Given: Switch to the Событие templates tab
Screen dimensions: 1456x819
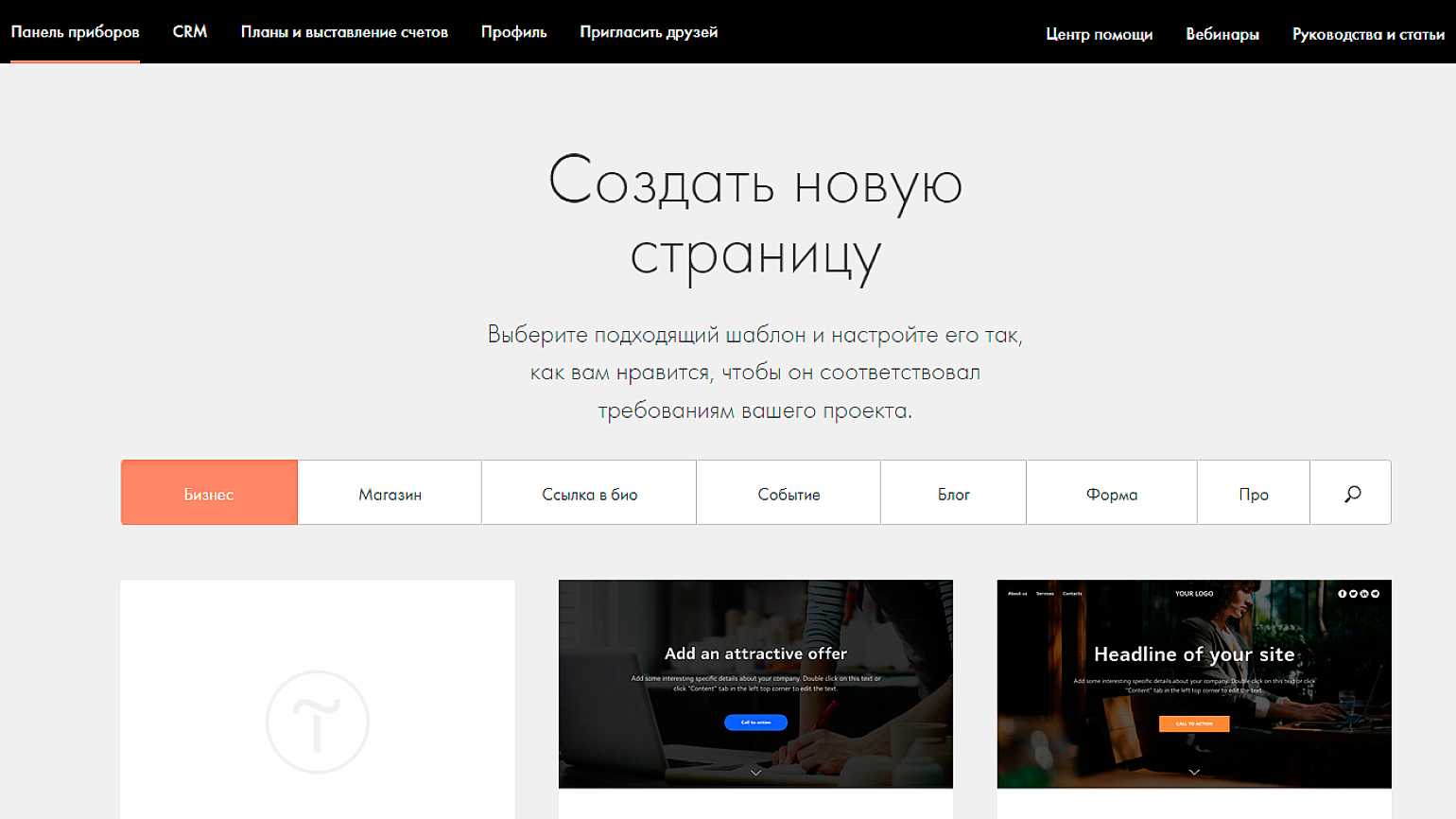Looking at the screenshot, I should click(789, 494).
